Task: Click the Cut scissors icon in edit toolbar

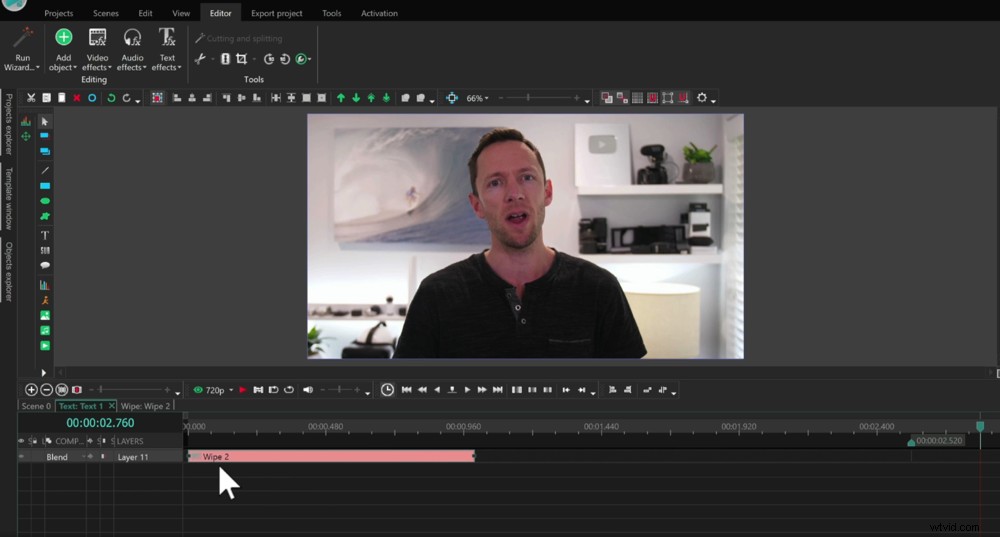Action: click(31, 98)
